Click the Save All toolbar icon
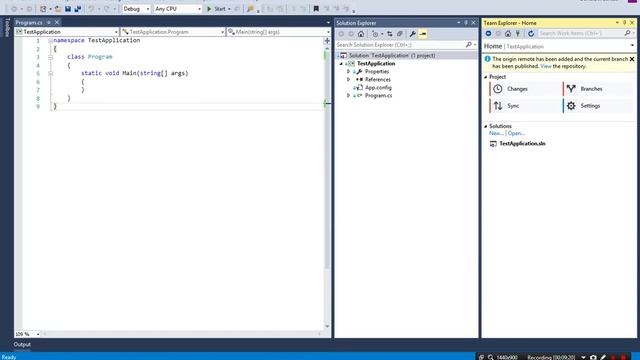Viewport: 640px width, 360px height. click(x=77, y=9)
